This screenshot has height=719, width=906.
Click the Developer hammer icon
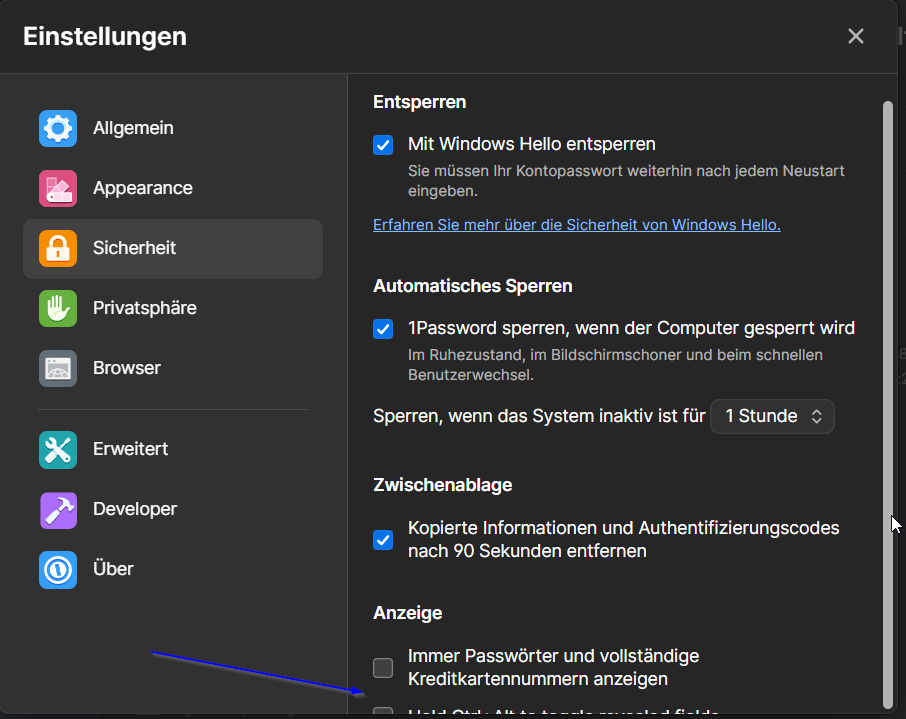pyautogui.click(x=58, y=509)
